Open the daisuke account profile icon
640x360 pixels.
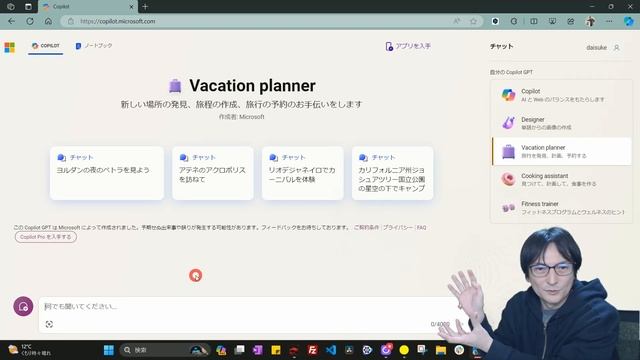pyautogui.click(x=617, y=47)
